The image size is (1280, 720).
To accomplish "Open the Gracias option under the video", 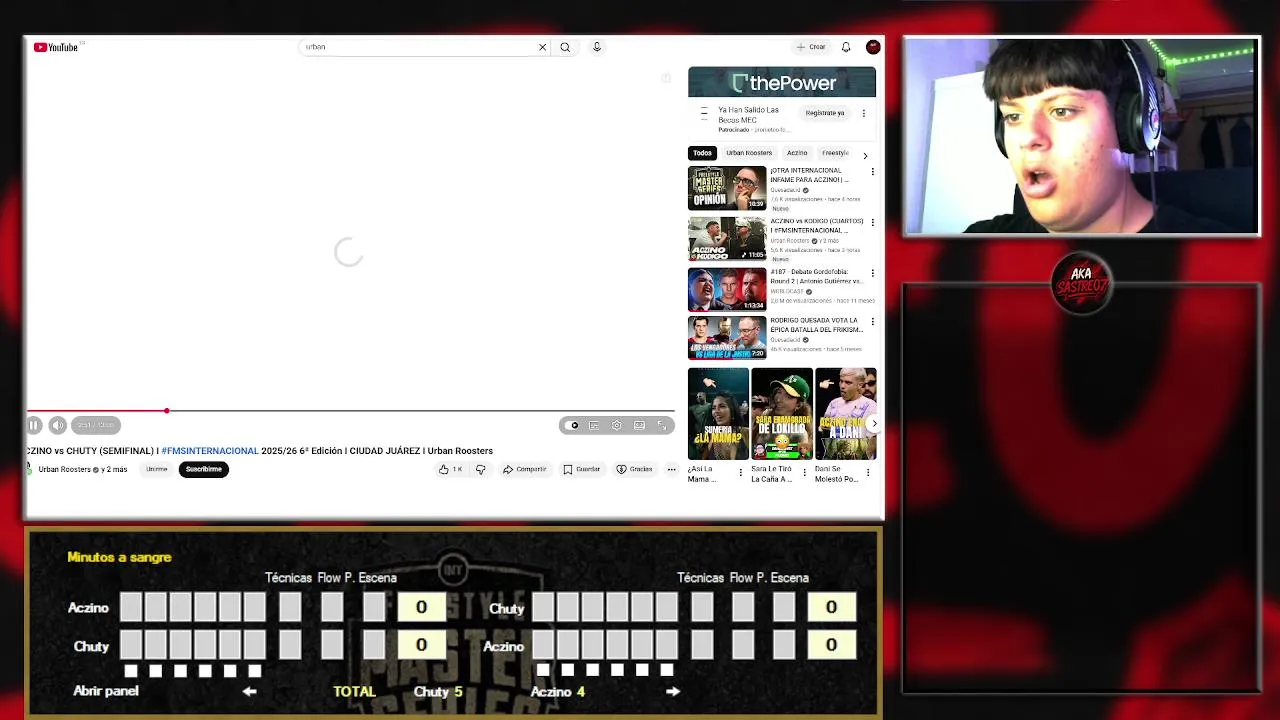I will [x=635, y=469].
